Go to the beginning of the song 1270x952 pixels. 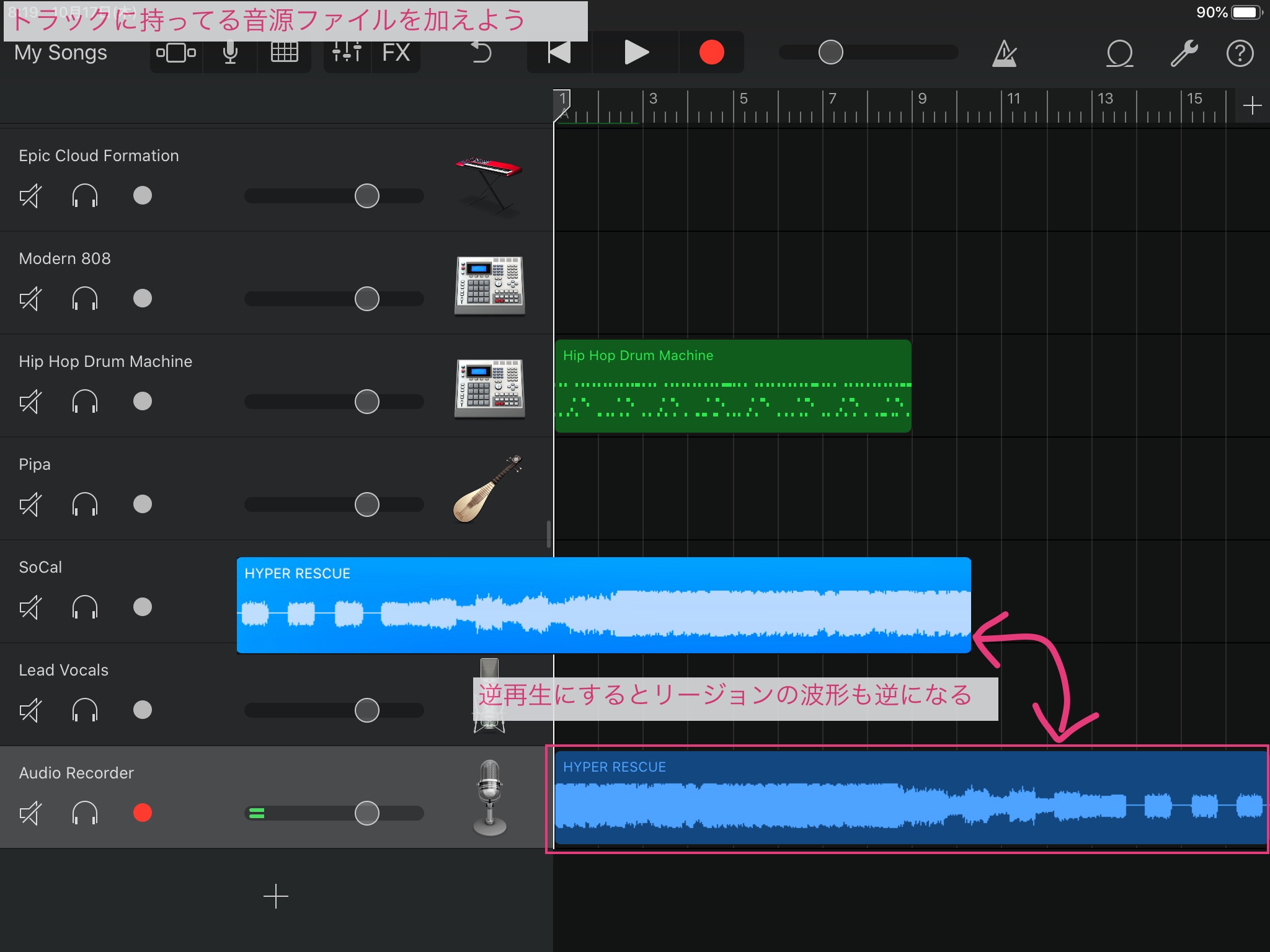(x=559, y=53)
